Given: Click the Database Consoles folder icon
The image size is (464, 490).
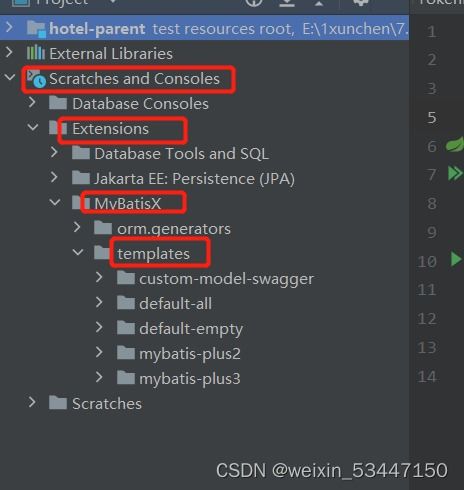Looking at the screenshot, I should (58, 103).
